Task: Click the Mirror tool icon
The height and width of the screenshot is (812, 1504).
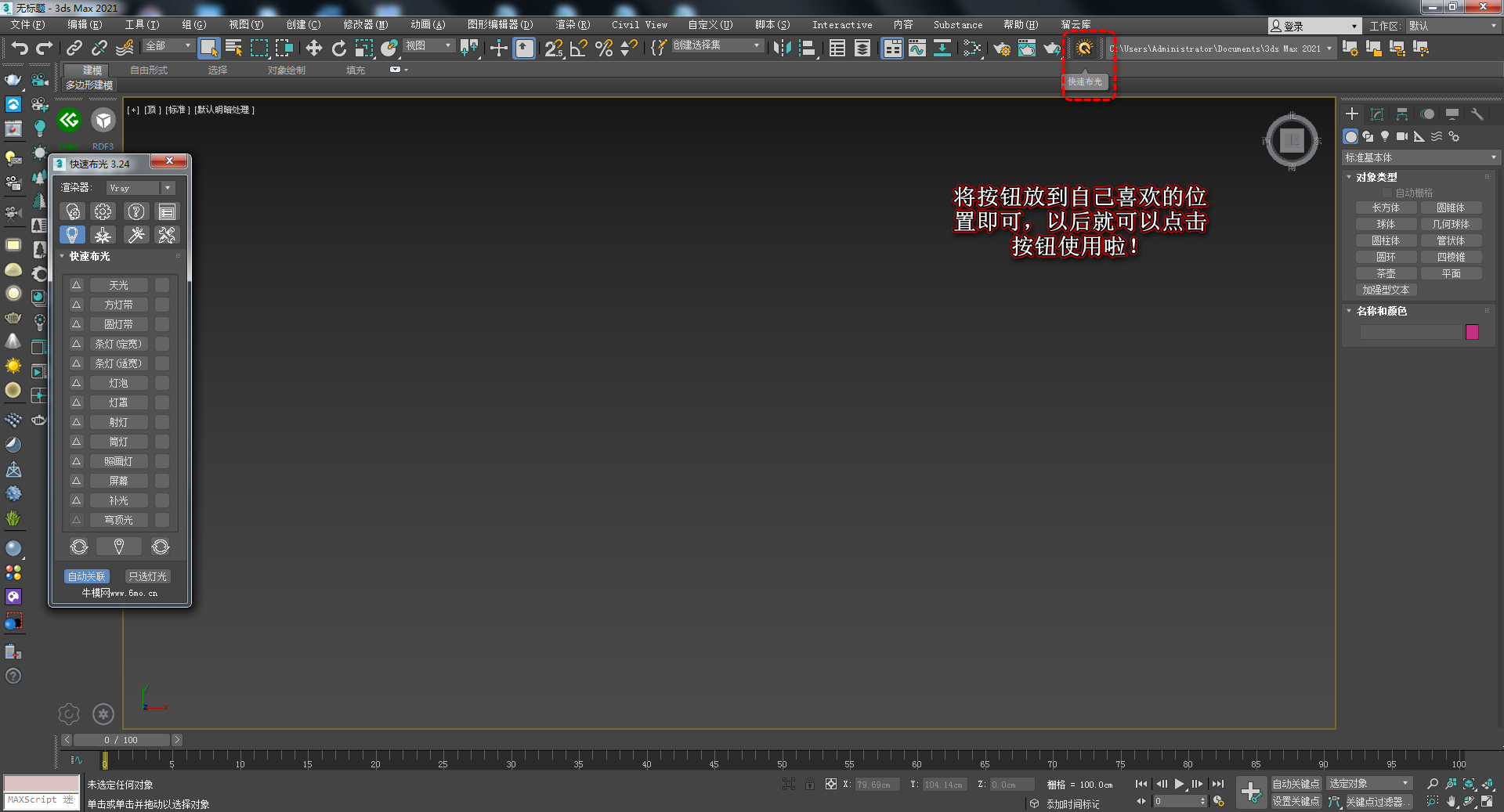Action: tap(781, 49)
